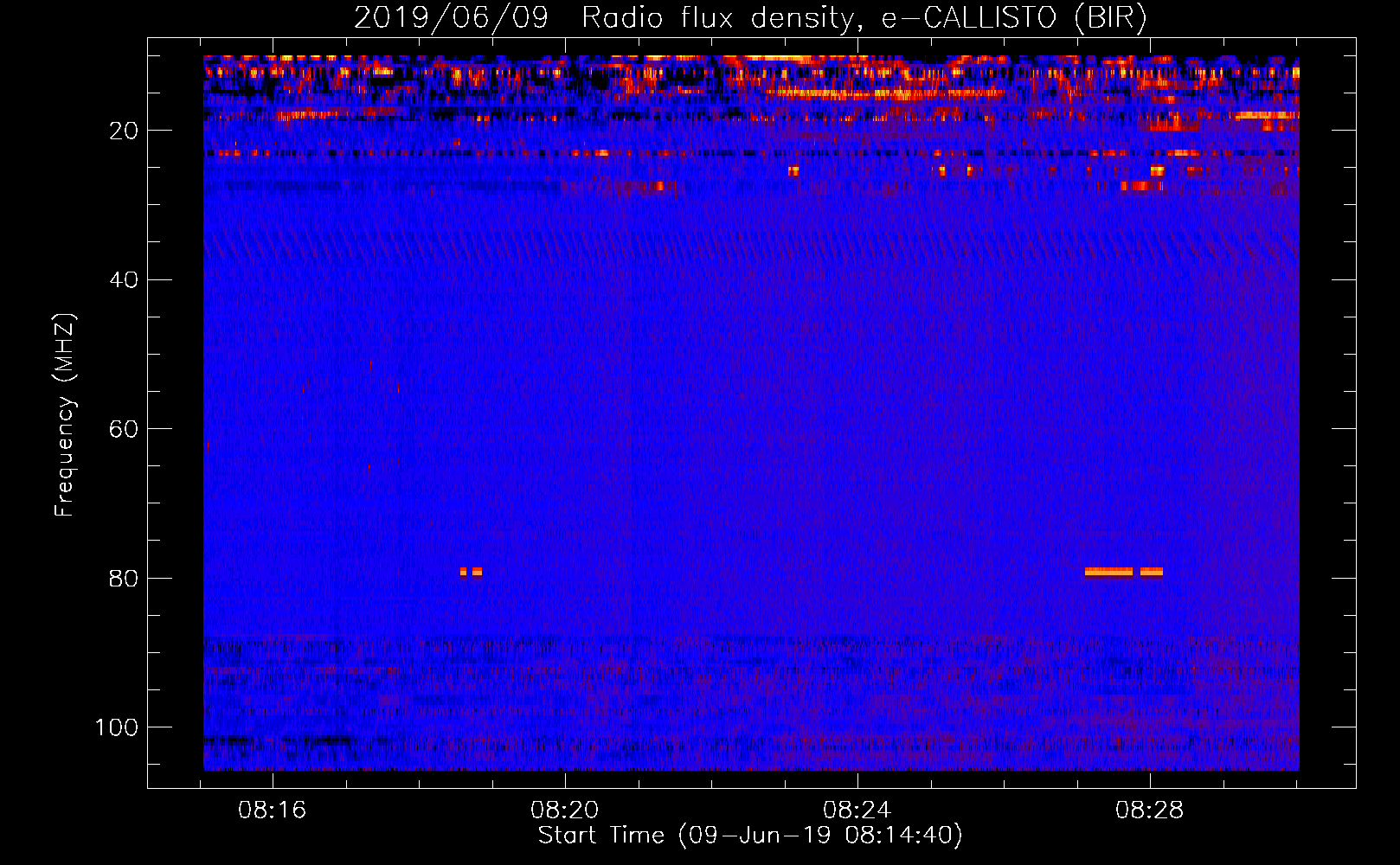This screenshot has width=1400, height=865.
Task: Click the 80 MHz frequency tick label
Action: click(124, 579)
